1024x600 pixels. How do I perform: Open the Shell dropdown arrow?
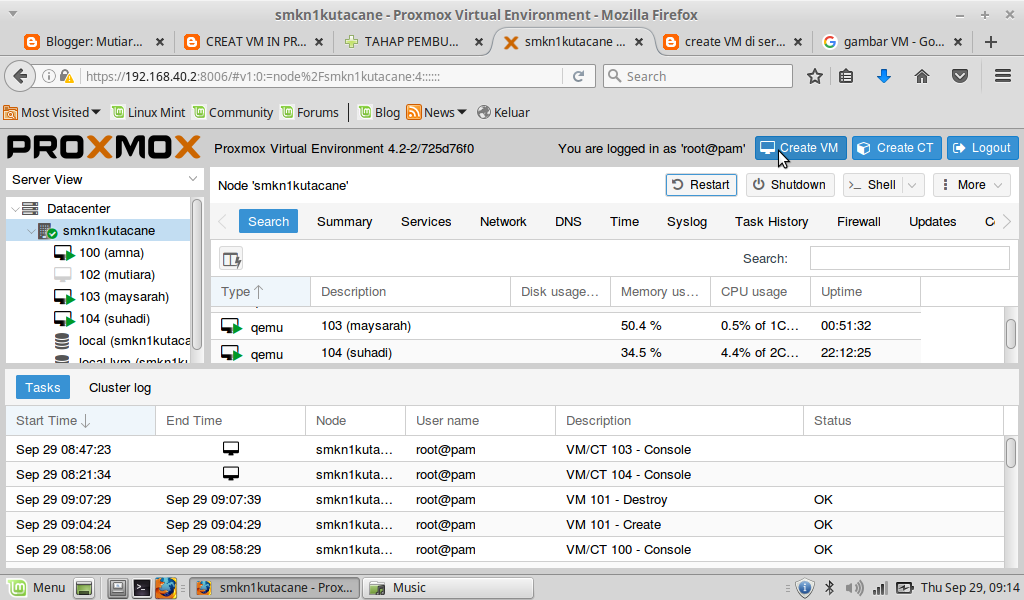pyautogui.click(x=912, y=185)
